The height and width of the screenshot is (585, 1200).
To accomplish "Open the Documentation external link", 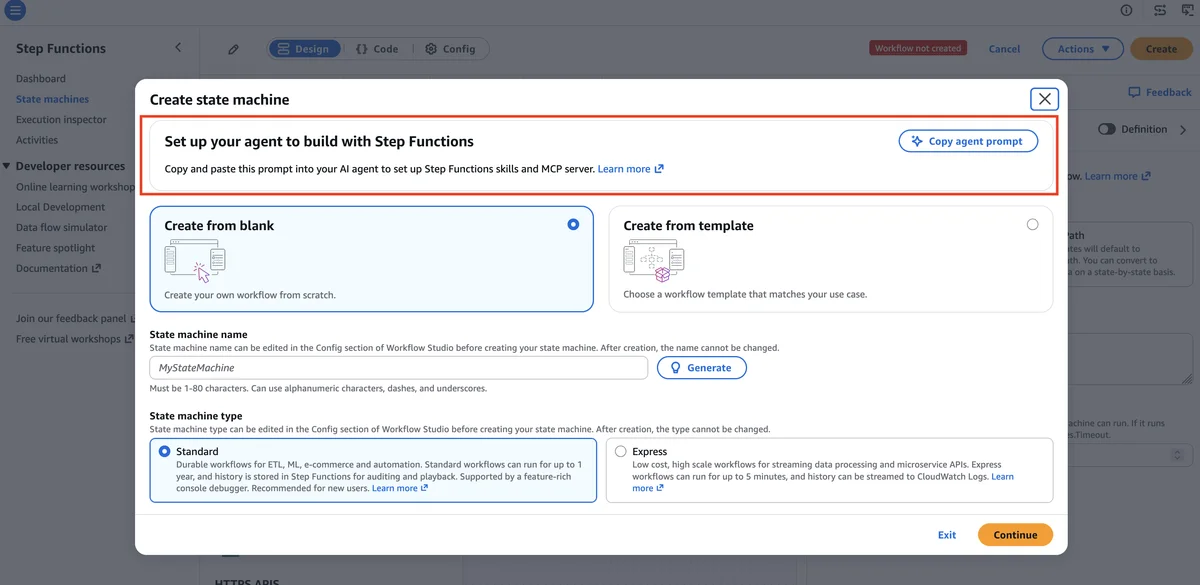I will [x=58, y=268].
